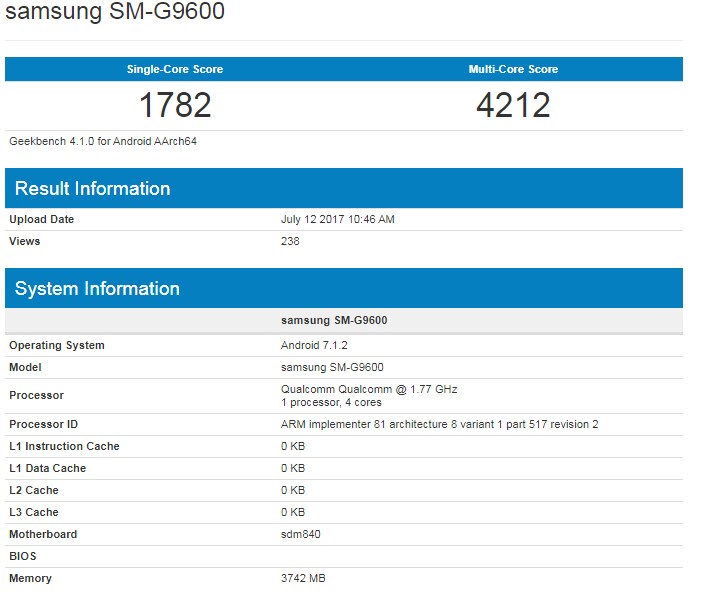
Task: Click the bold 'samsung SM-G9600' table column header
Action: (334, 320)
